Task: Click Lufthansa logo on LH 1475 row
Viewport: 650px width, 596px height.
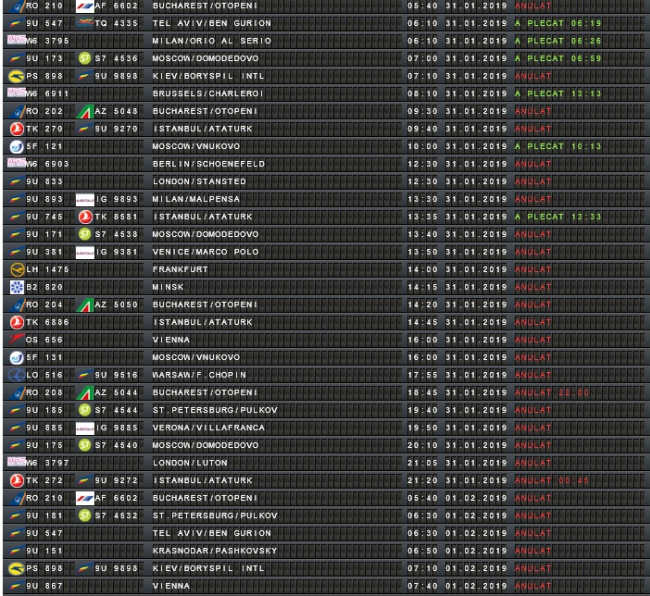Action: [17, 270]
